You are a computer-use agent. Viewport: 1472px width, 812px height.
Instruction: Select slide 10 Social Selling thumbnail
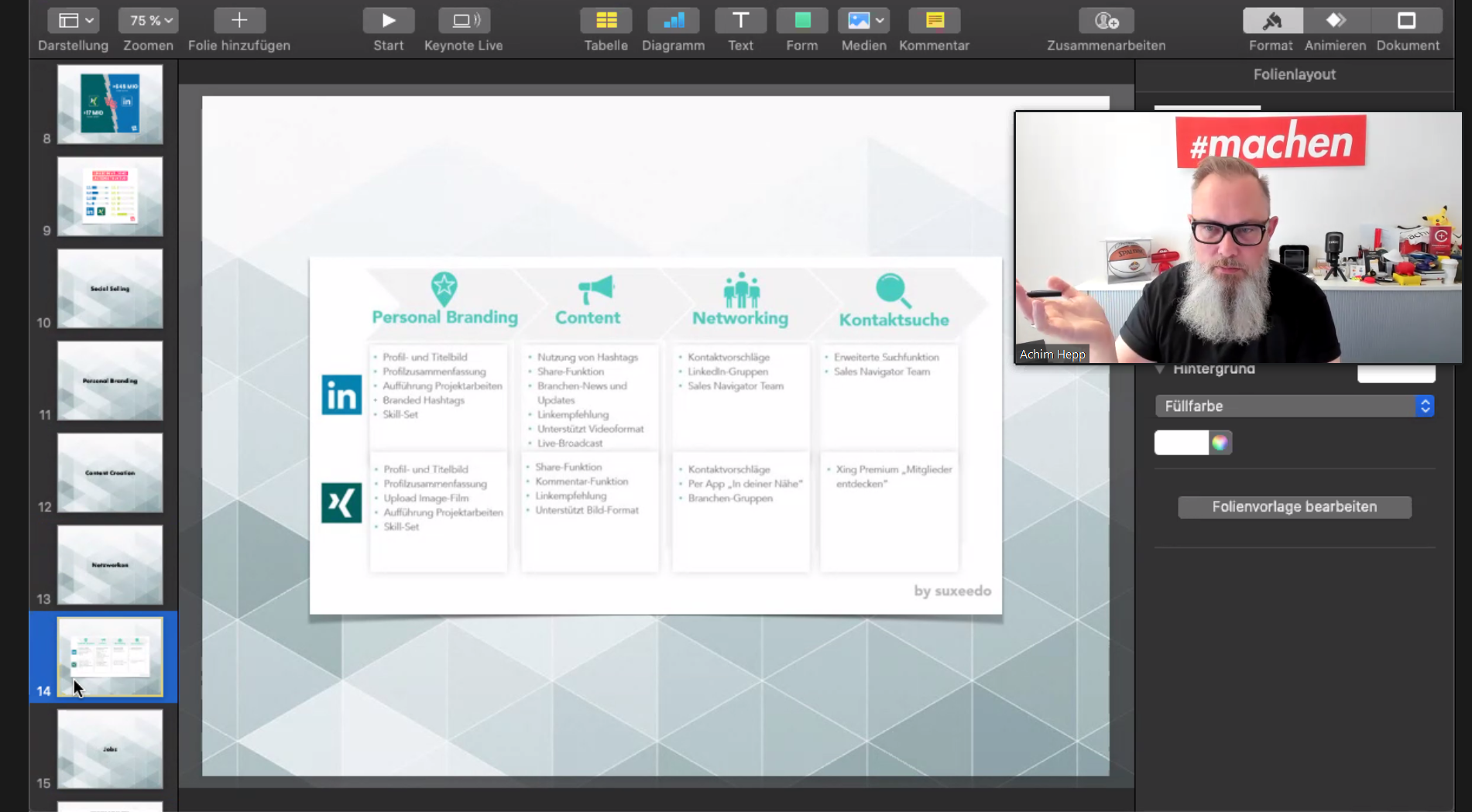coord(110,288)
